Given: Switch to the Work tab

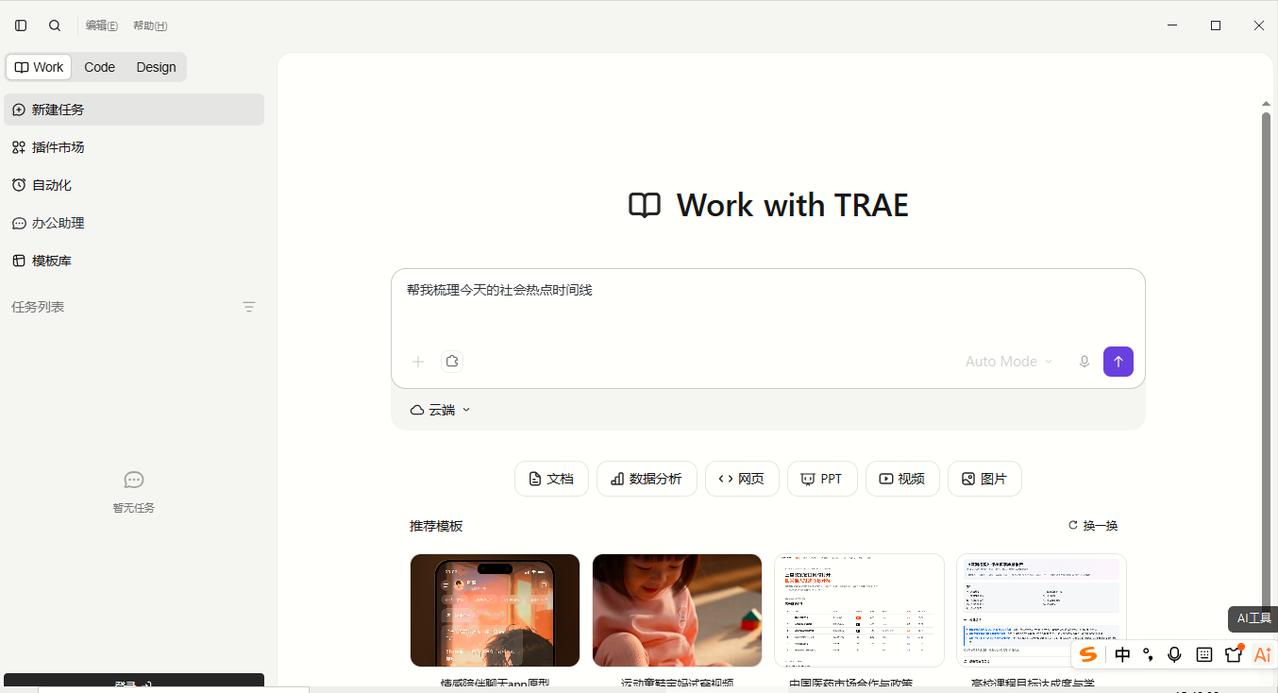Looking at the screenshot, I should [39, 67].
